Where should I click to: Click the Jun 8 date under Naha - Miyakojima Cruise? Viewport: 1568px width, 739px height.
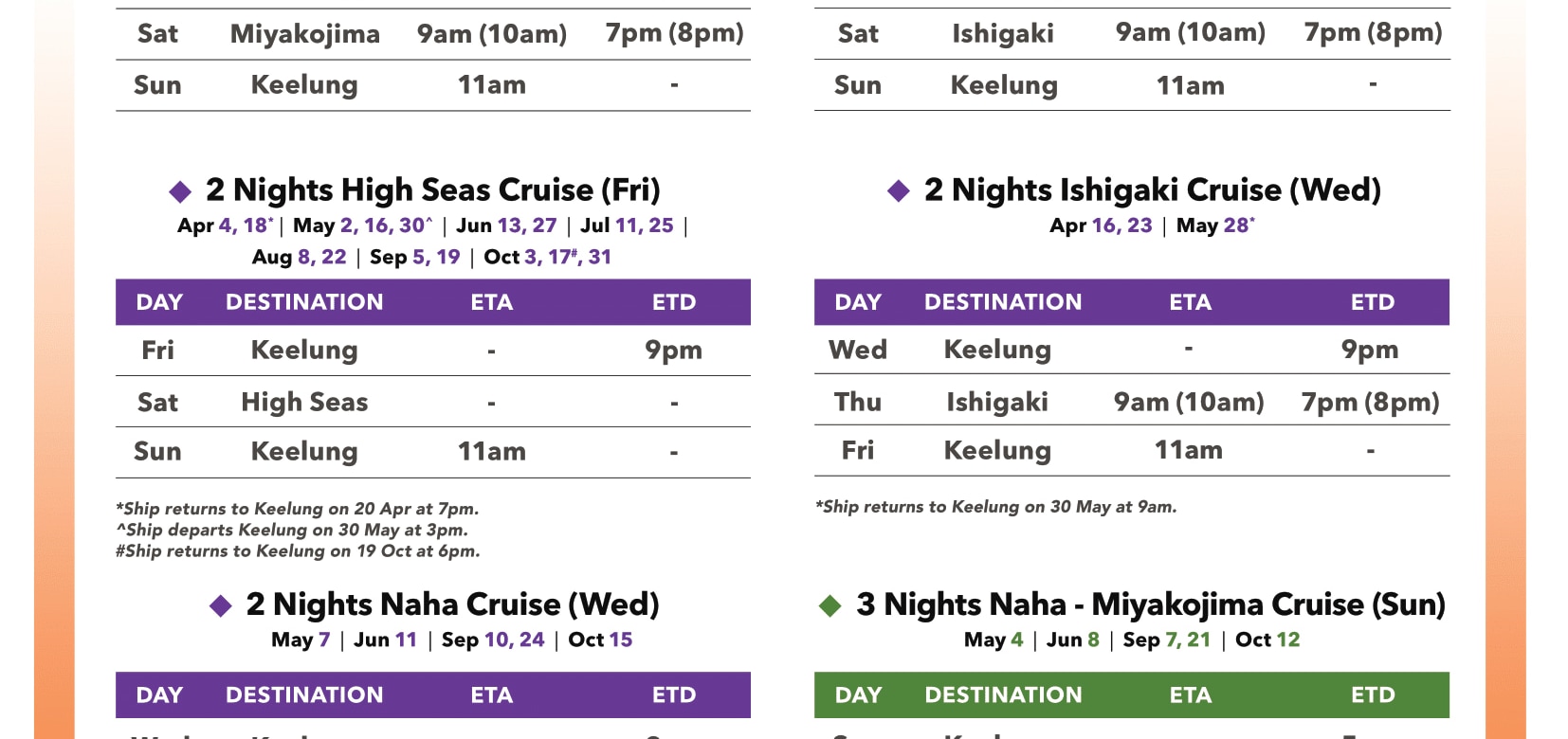(x=1073, y=640)
